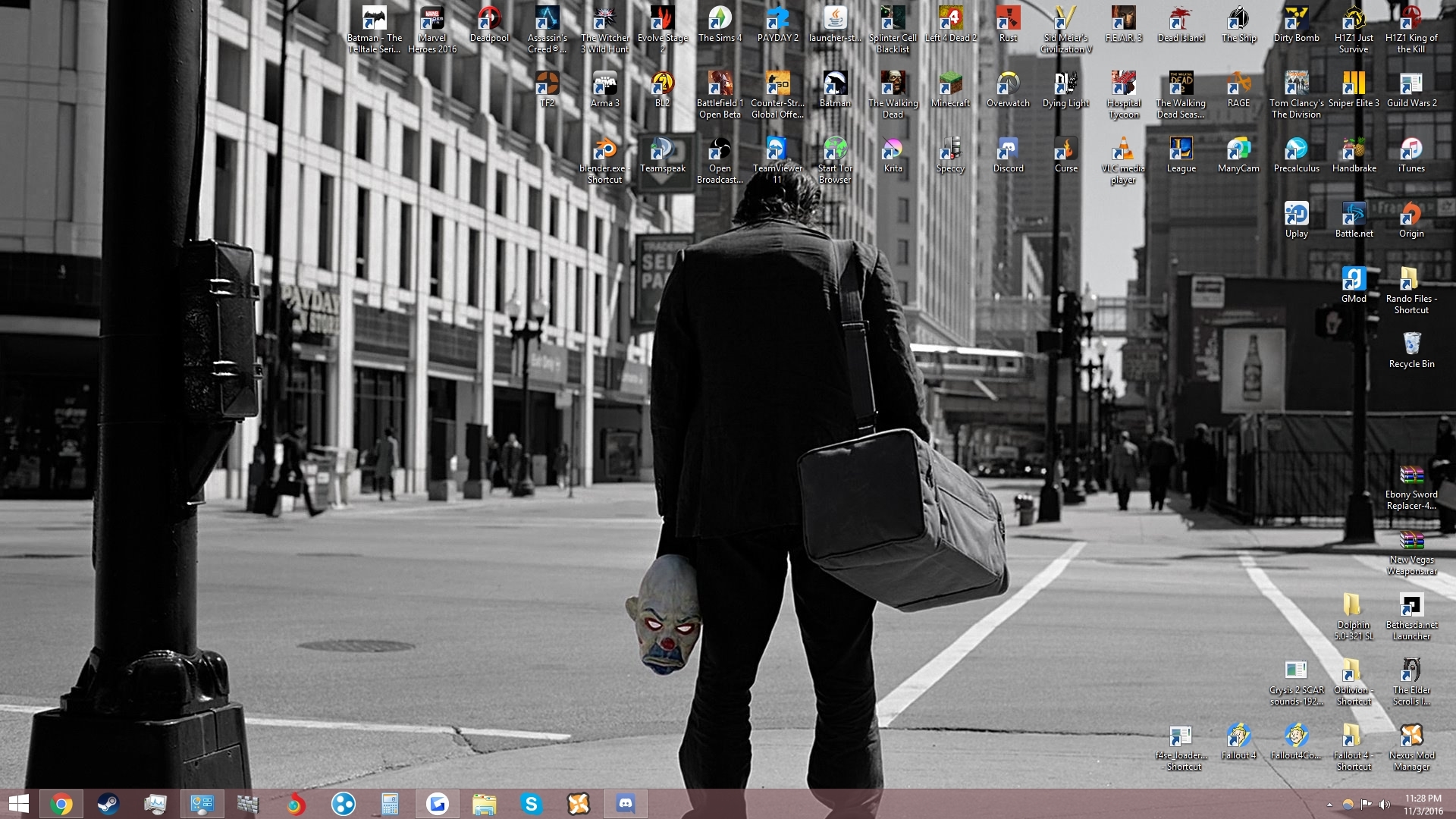The image size is (1456, 819).
Task: Open Sid Meier's Civilization V shortcut
Action: pos(1065,30)
